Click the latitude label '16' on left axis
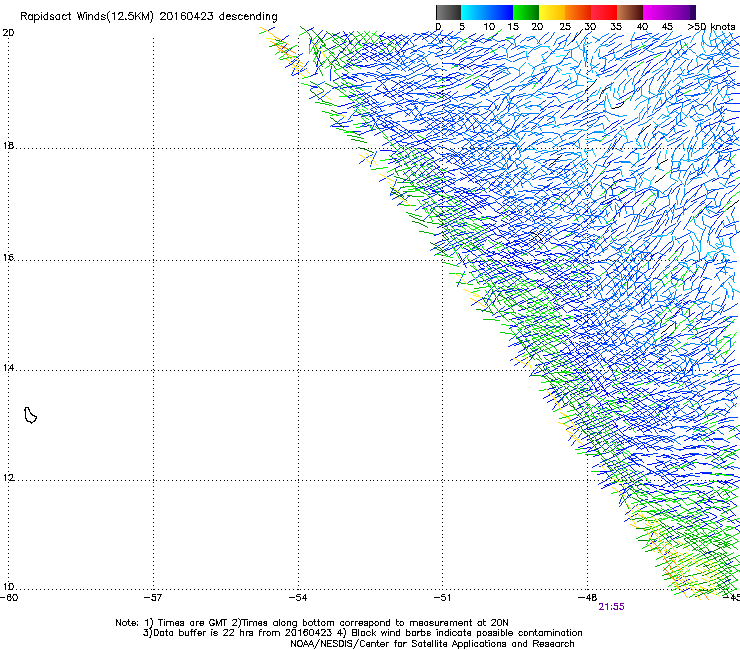This screenshot has width=740, height=650. point(8,258)
